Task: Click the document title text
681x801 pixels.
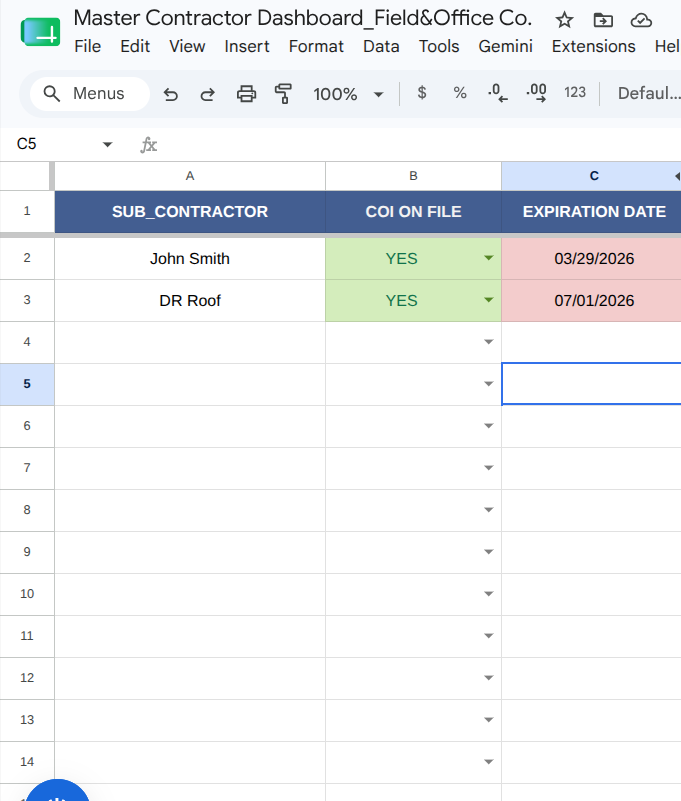Action: point(302,18)
